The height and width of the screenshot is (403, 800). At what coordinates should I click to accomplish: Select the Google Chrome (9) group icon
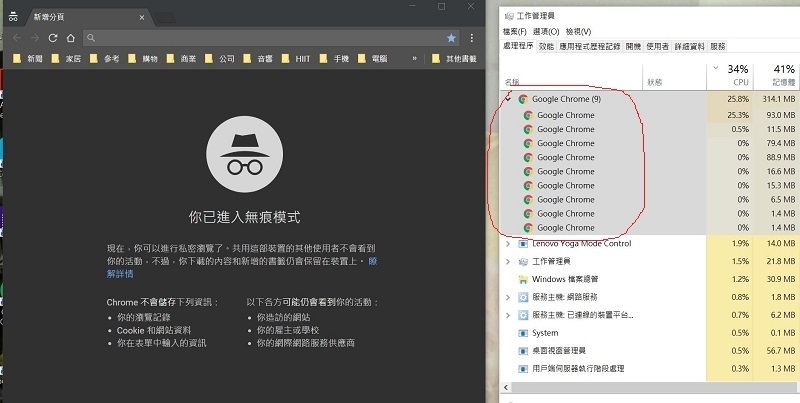coord(523,99)
